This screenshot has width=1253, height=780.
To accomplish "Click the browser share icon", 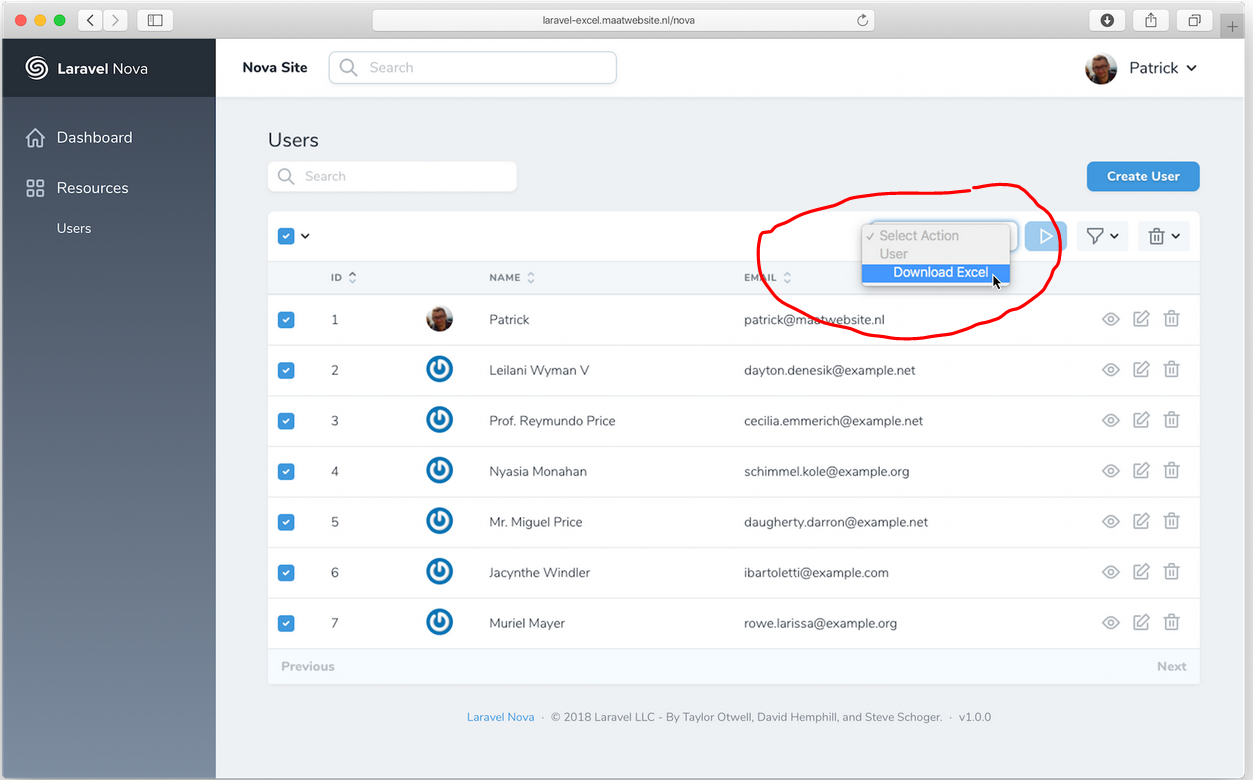I will 1149,19.
